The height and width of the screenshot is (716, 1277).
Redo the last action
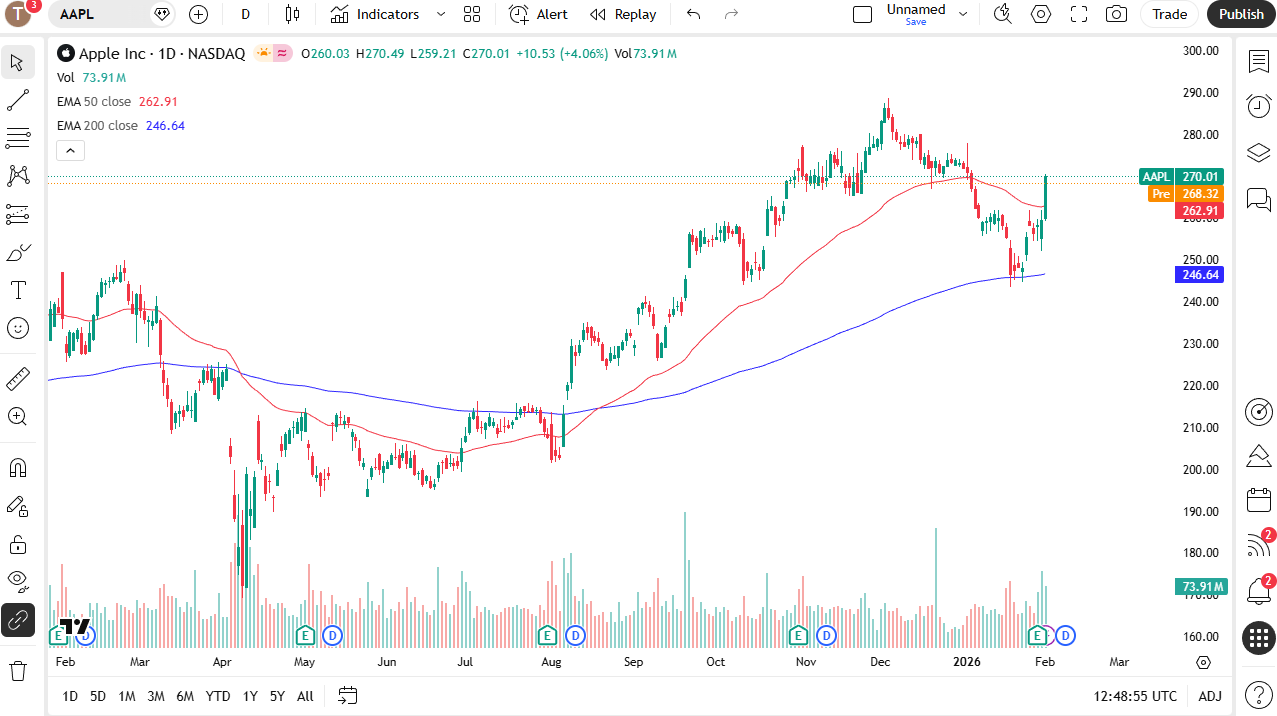[731, 14]
